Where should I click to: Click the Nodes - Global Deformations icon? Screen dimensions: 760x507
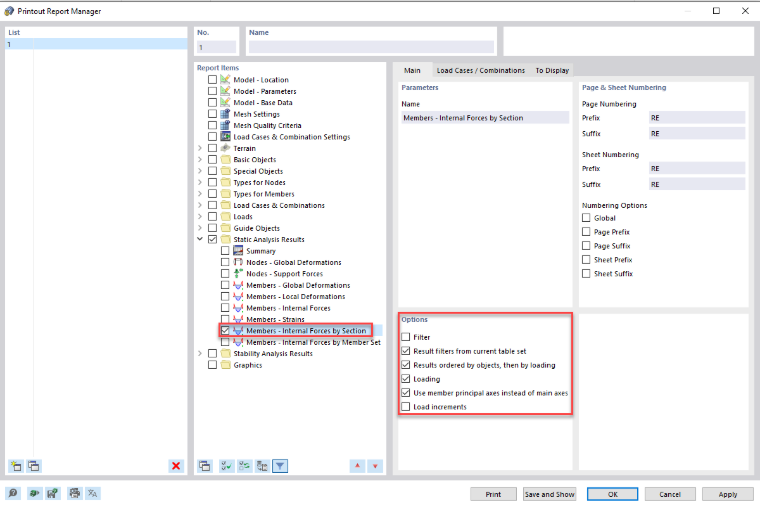click(x=238, y=262)
